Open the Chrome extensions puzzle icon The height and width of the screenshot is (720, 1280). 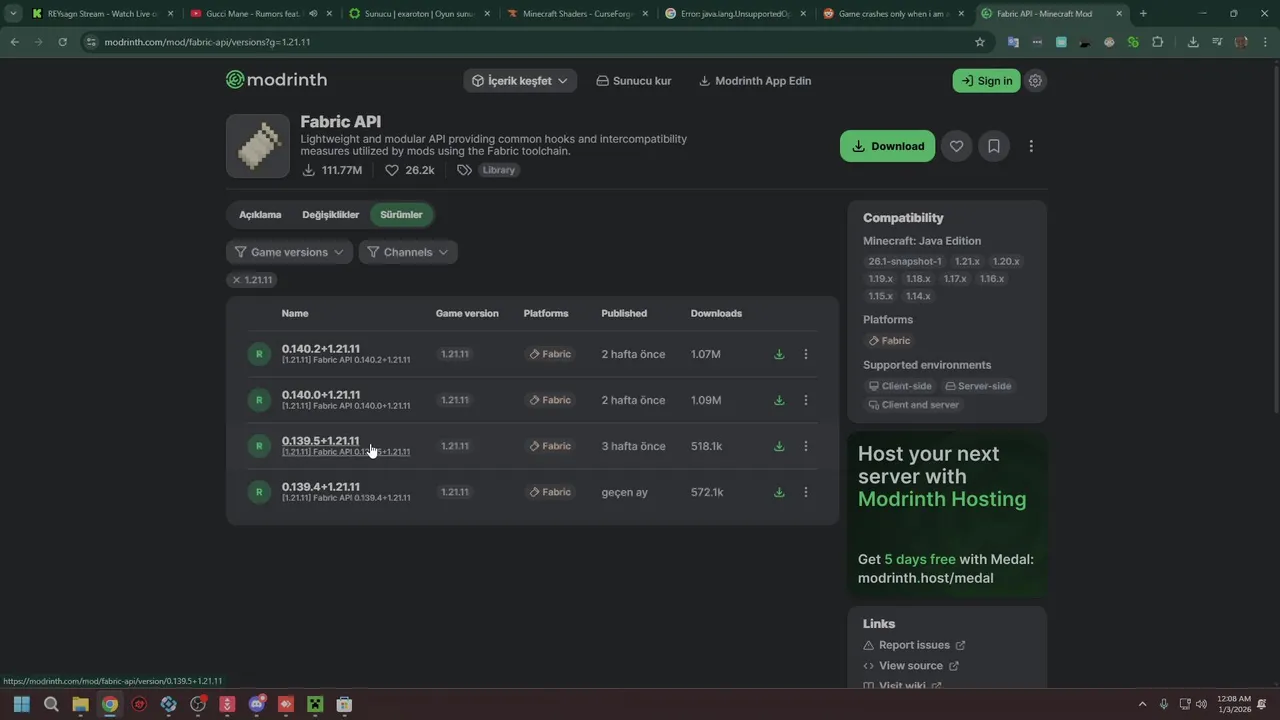point(1158,42)
